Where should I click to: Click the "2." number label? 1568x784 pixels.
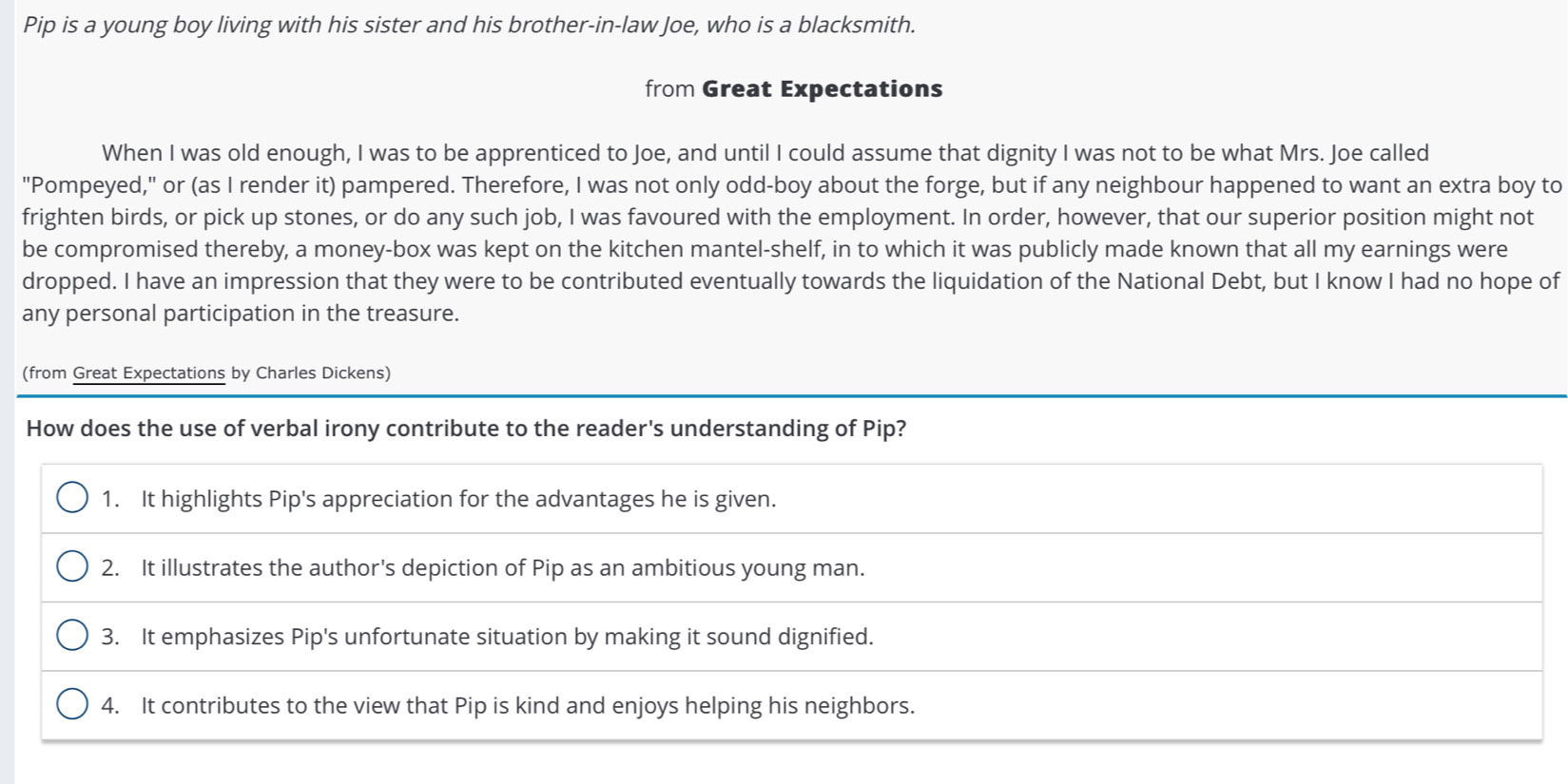pyautogui.click(x=110, y=568)
